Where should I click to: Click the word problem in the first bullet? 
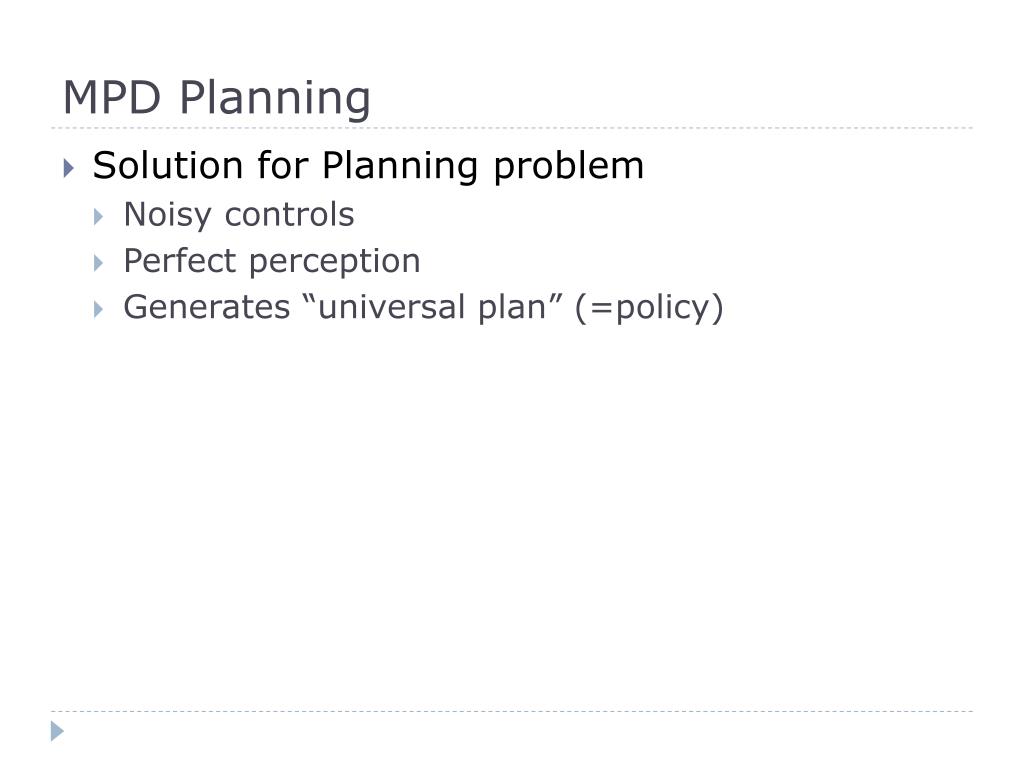[x=569, y=166]
